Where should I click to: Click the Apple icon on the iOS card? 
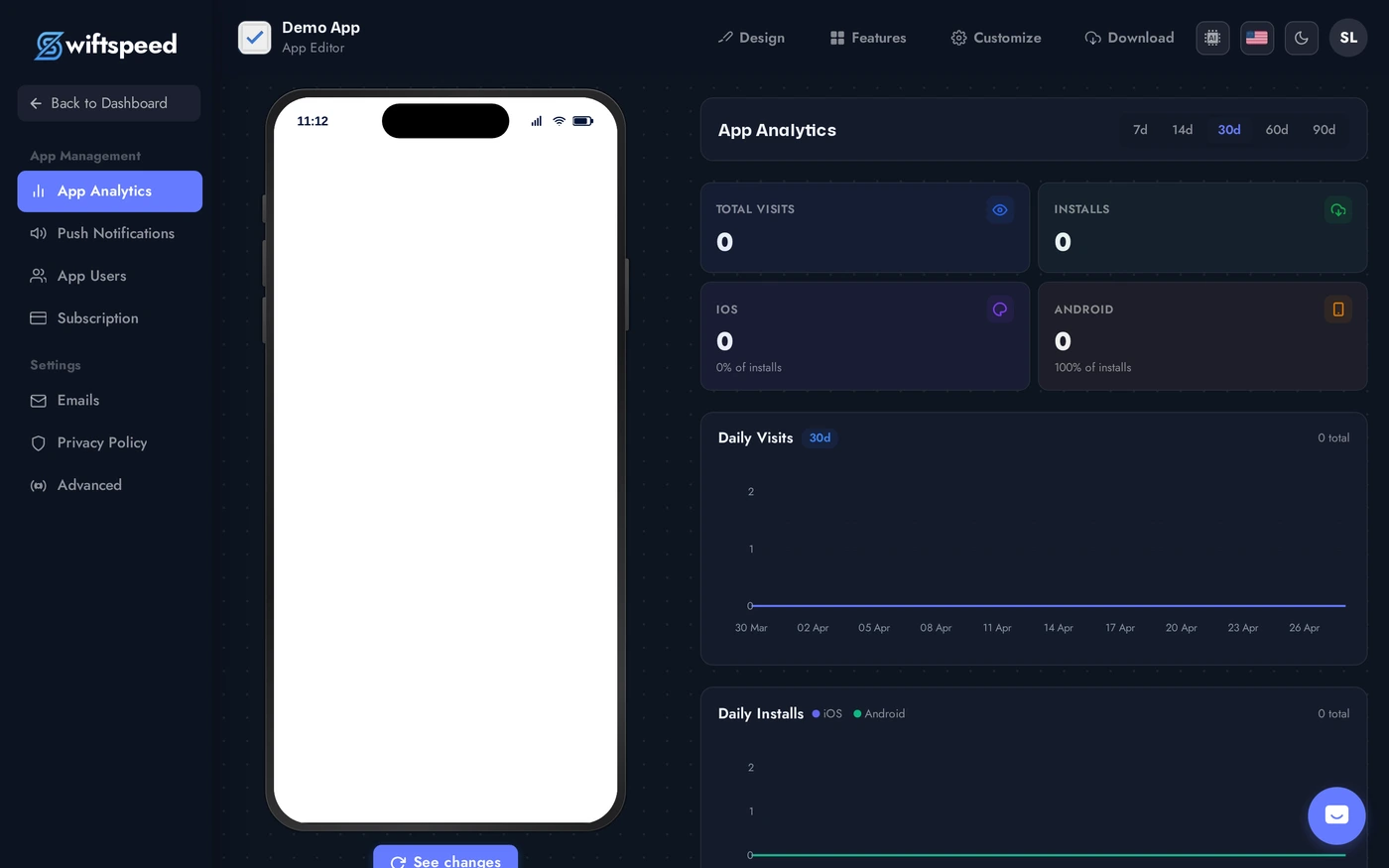[x=999, y=310]
